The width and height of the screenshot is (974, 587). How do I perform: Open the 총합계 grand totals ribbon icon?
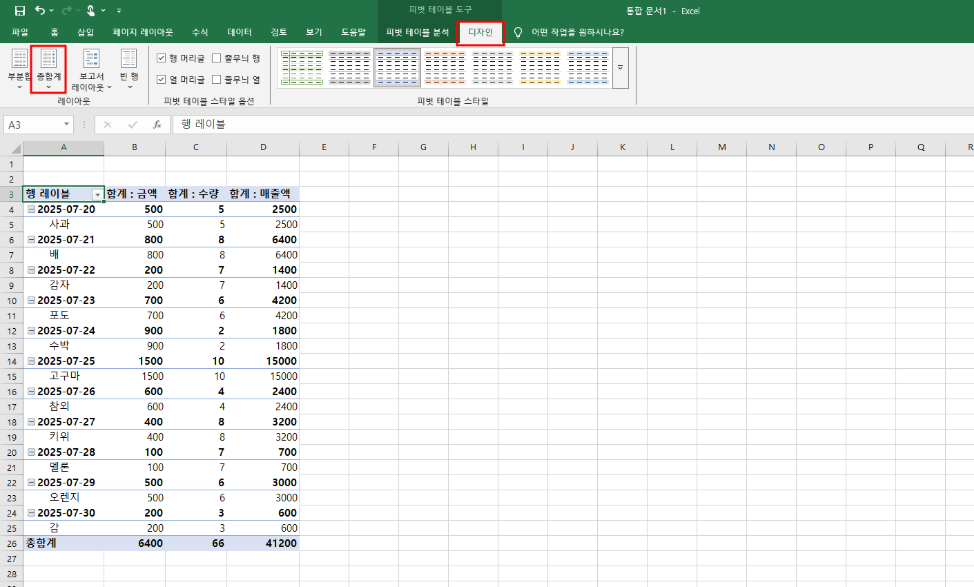coord(48,68)
